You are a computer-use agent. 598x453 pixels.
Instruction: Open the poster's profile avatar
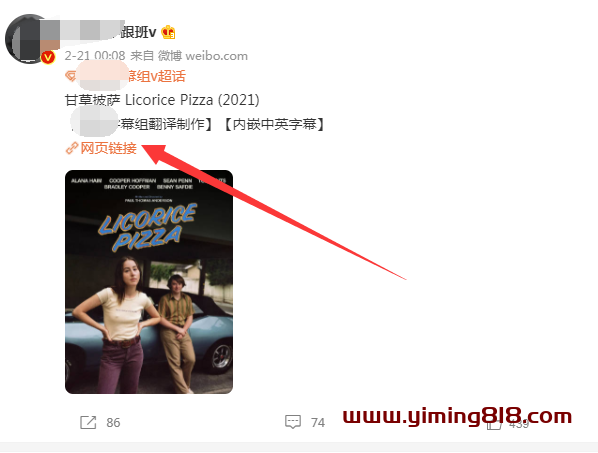coord(30,39)
